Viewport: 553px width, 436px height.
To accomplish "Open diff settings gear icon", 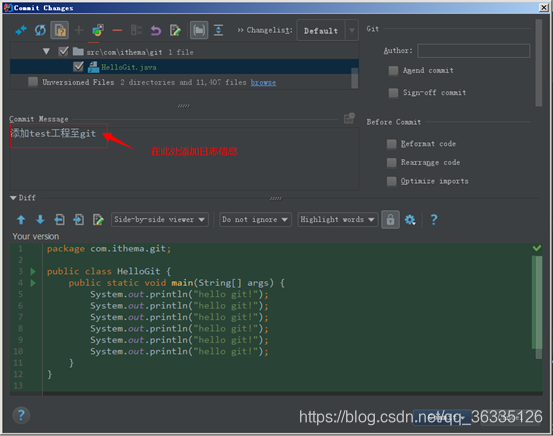I will click(410, 220).
